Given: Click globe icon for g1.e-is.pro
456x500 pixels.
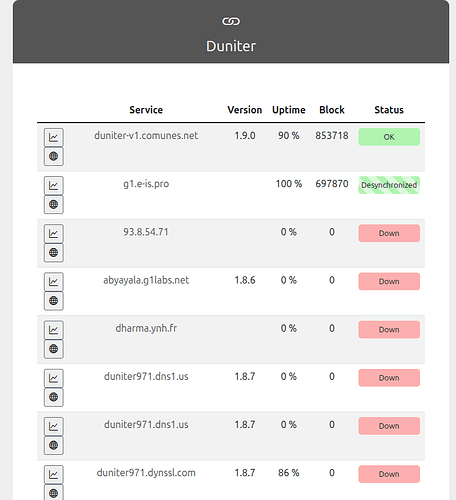Looking at the screenshot, I should (x=54, y=204).
